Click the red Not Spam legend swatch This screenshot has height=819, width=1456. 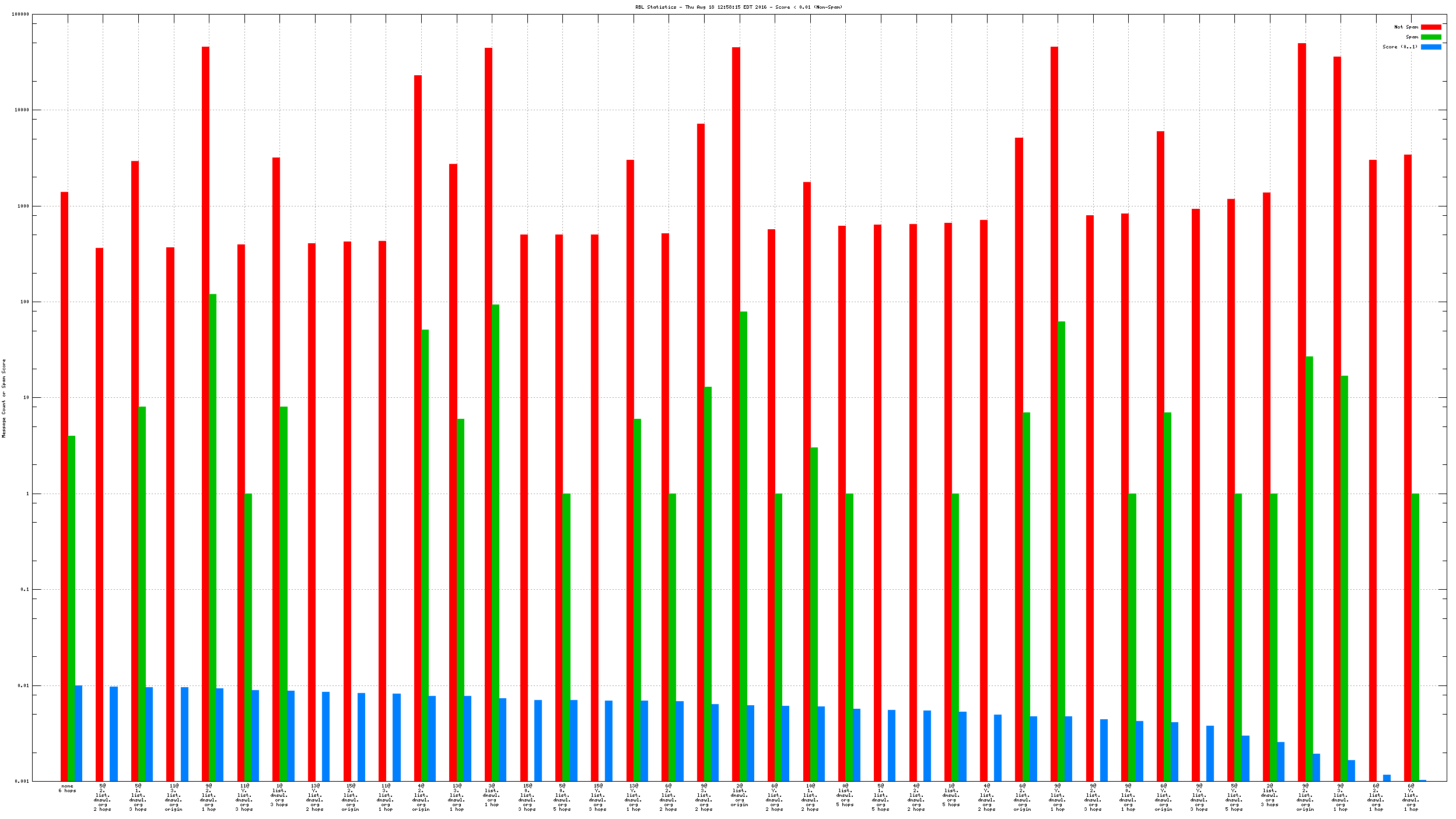click(x=1430, y=27)
